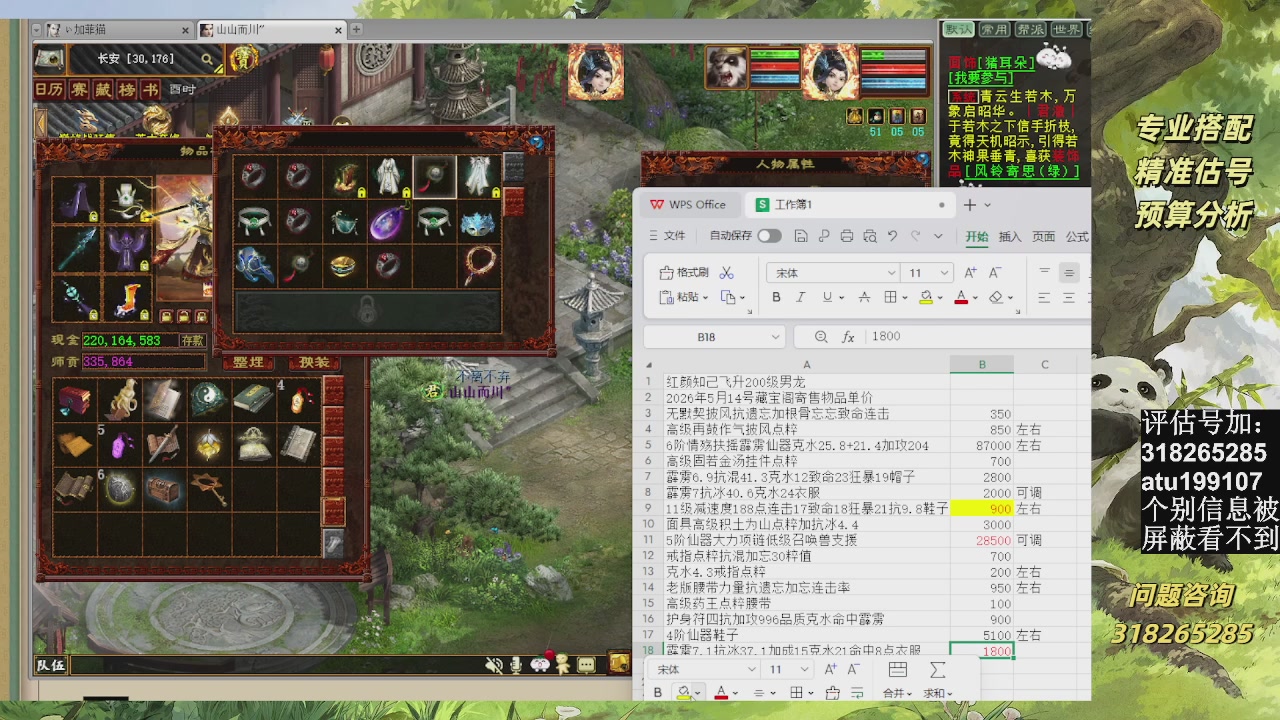This screenshot has width=1280, height=720.
Task: Toggle the 自动保存 auto-save switch
Action: (x=769, y=236)
